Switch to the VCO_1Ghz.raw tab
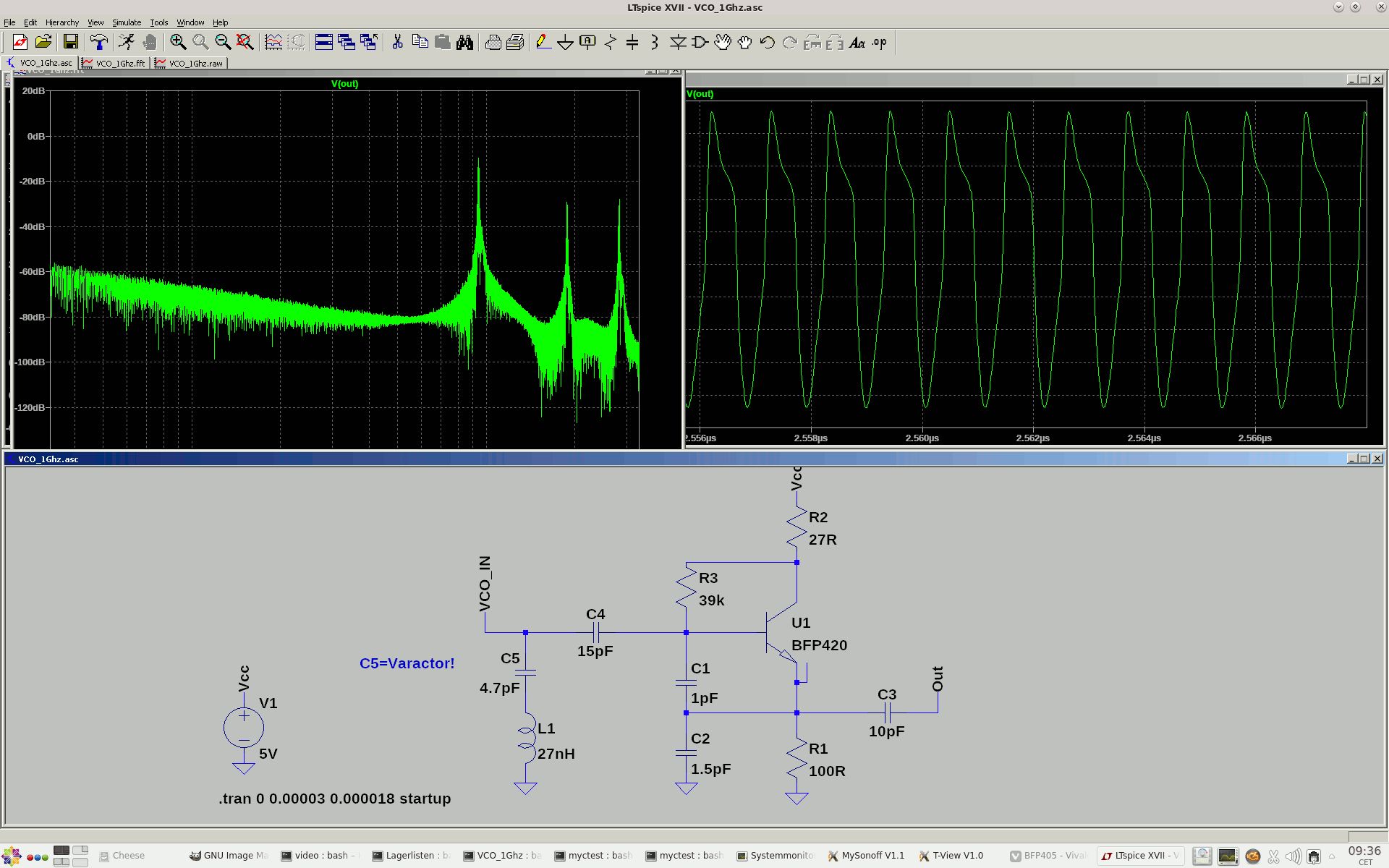The height and width of the screenshot is (868, 1389). [x=190, y=64]
